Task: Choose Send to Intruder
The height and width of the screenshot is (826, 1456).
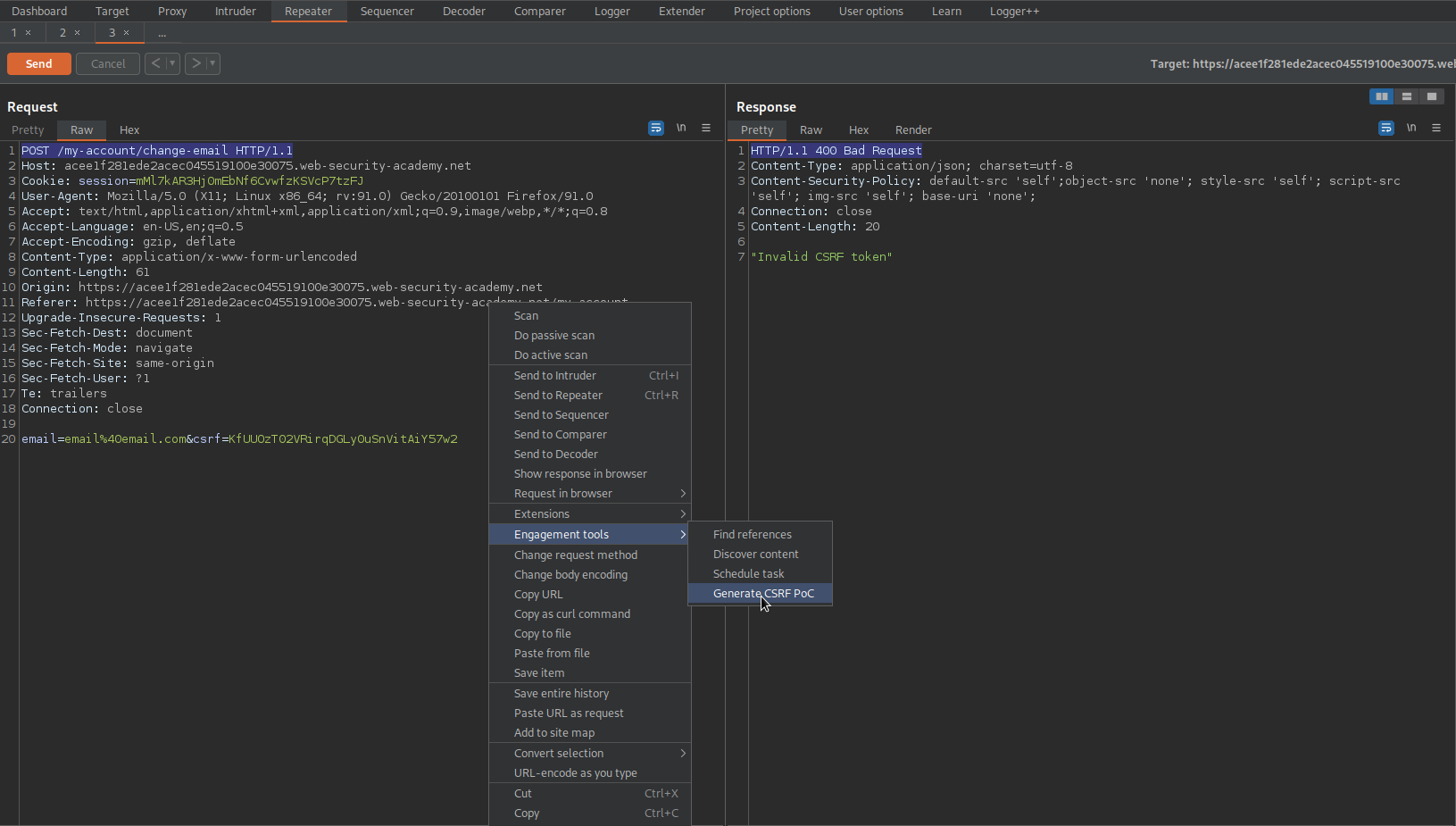Action: 590,376
